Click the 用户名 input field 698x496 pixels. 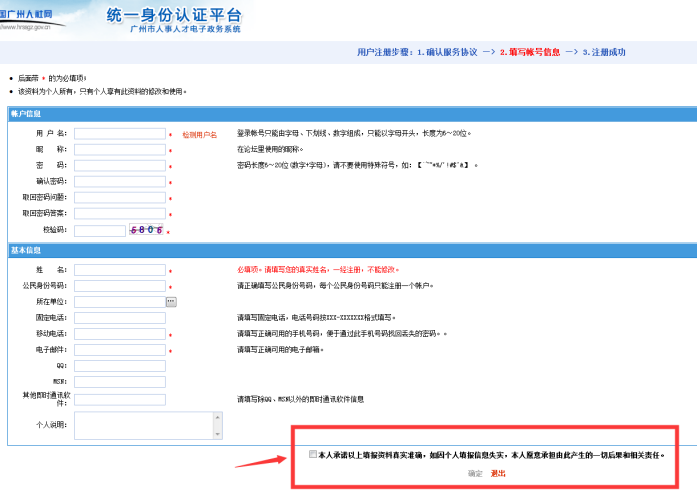tap(120, 134)
